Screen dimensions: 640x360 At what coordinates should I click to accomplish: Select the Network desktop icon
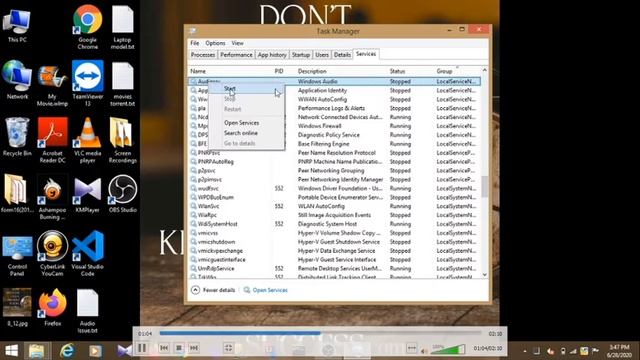17,80
